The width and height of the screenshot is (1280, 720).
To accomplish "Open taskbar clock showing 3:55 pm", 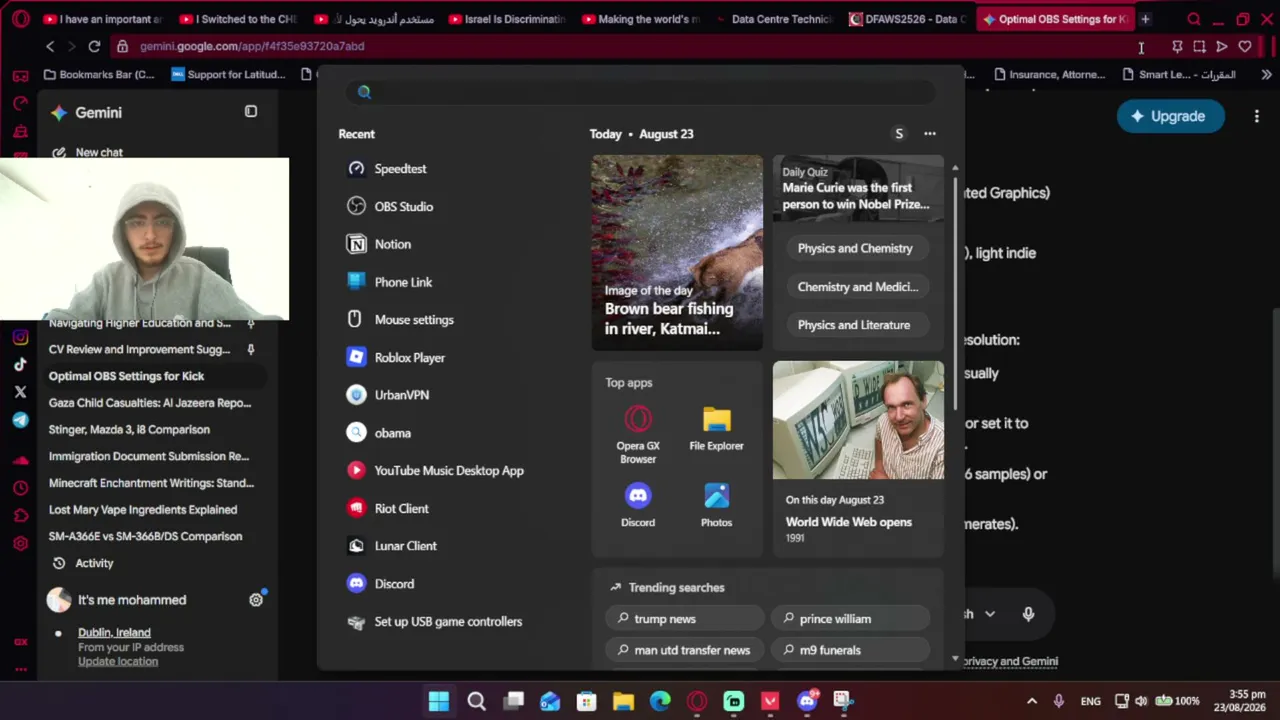I will [x=1239, y=701].
